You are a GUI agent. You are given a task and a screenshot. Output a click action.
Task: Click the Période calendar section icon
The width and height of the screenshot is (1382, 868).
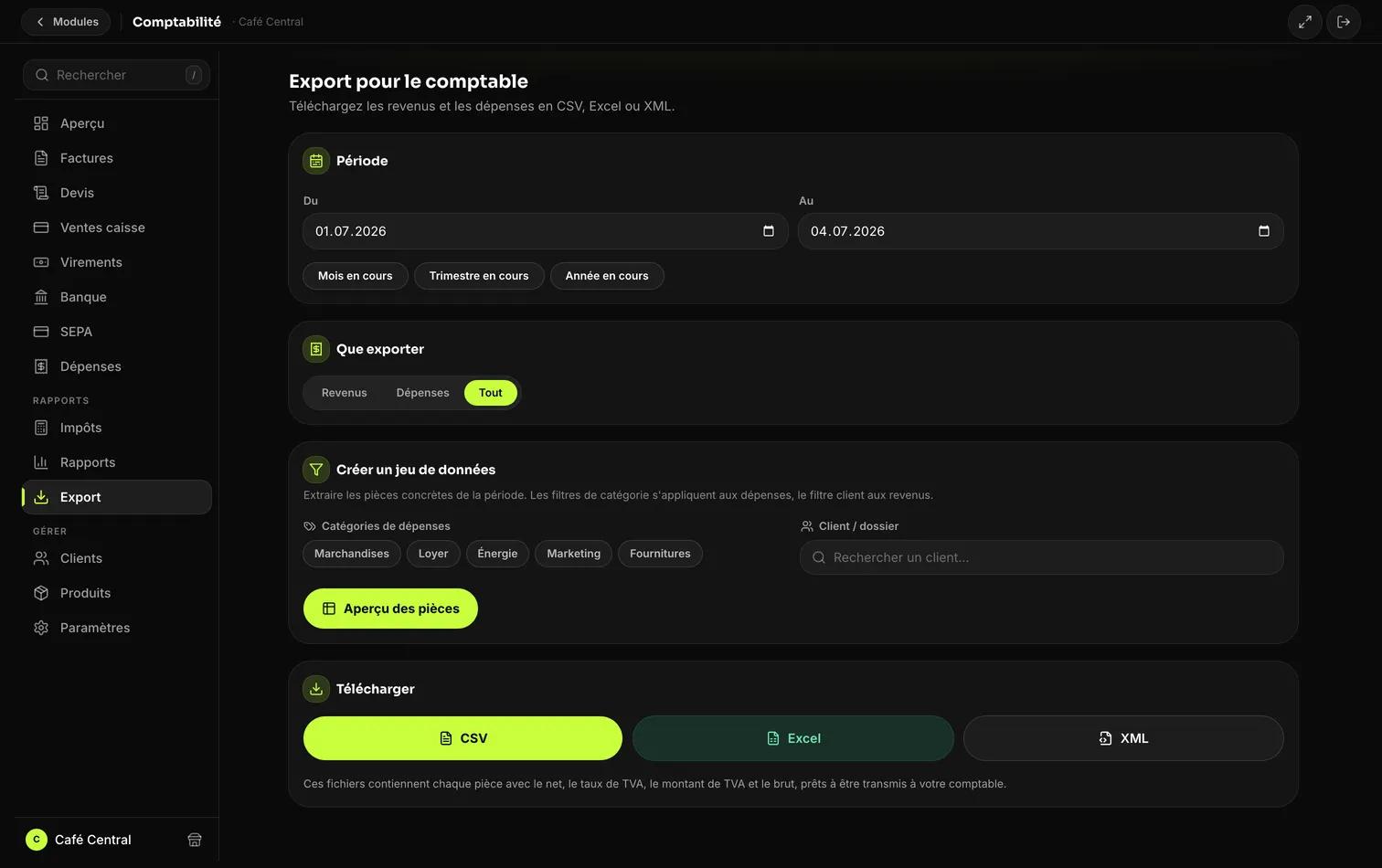click(316, 161)
